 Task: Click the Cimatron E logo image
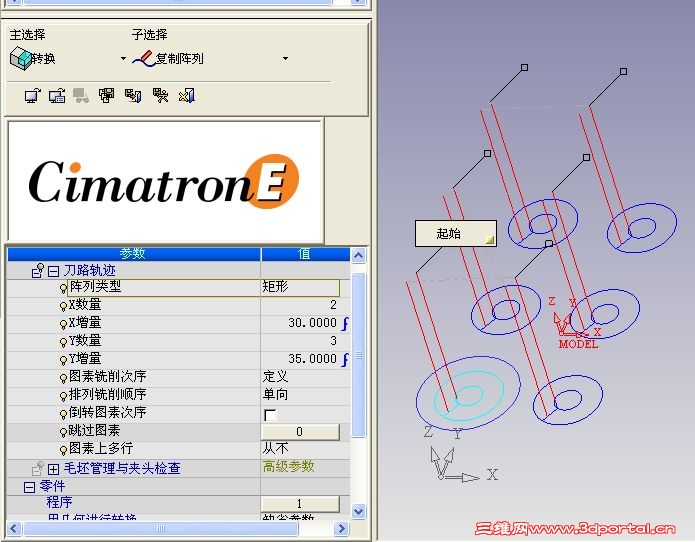[x=165, y=181]
